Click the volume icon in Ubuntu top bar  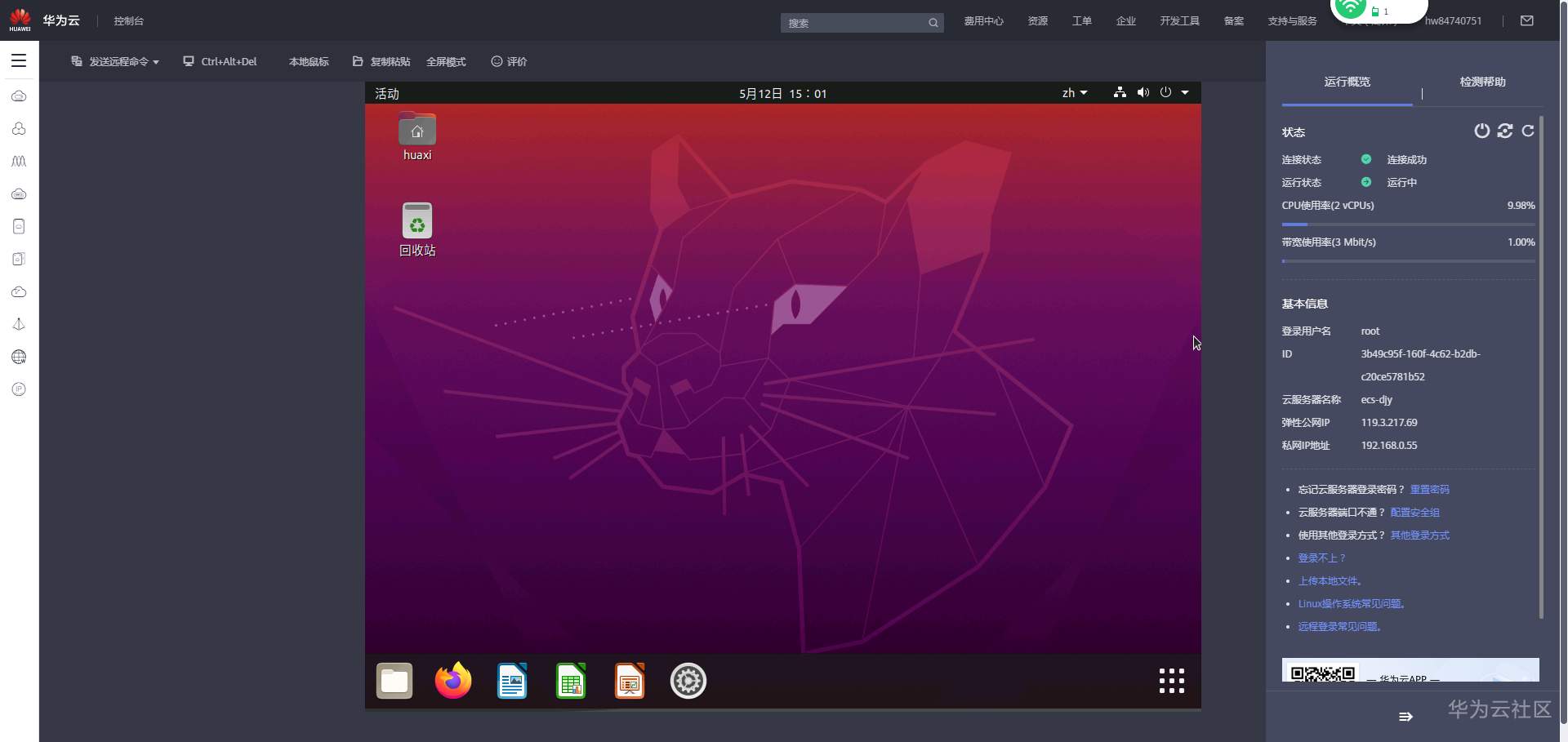tap(1143, 93)
